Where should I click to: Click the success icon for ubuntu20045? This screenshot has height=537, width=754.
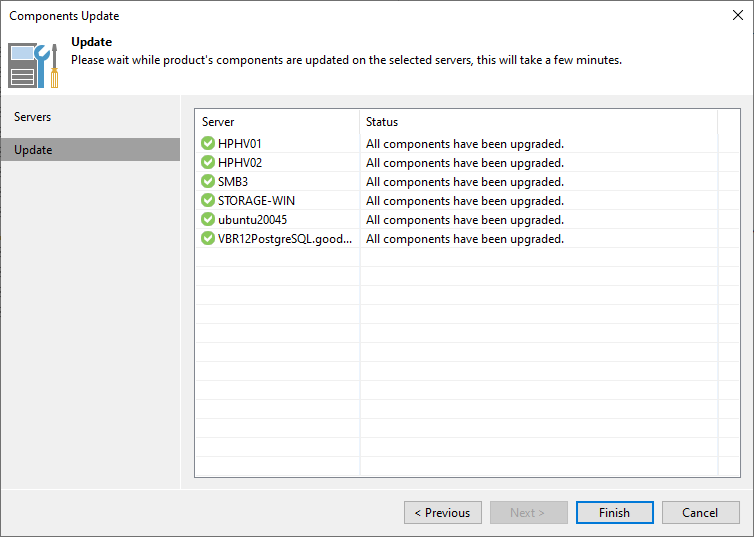pyautogui.click(x=208, y=219)
